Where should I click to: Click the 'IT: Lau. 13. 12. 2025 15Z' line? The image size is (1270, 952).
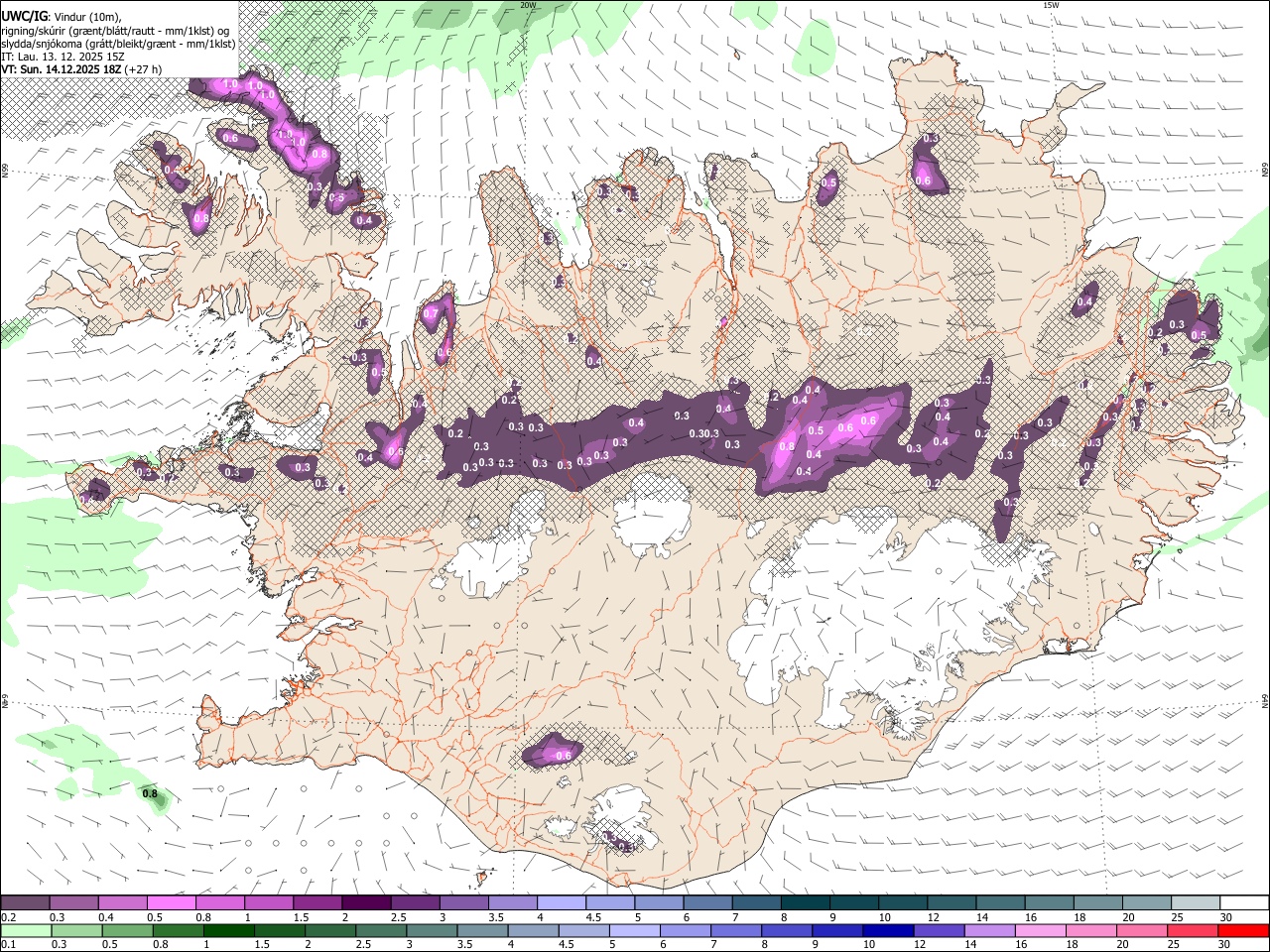coord(62,57)
